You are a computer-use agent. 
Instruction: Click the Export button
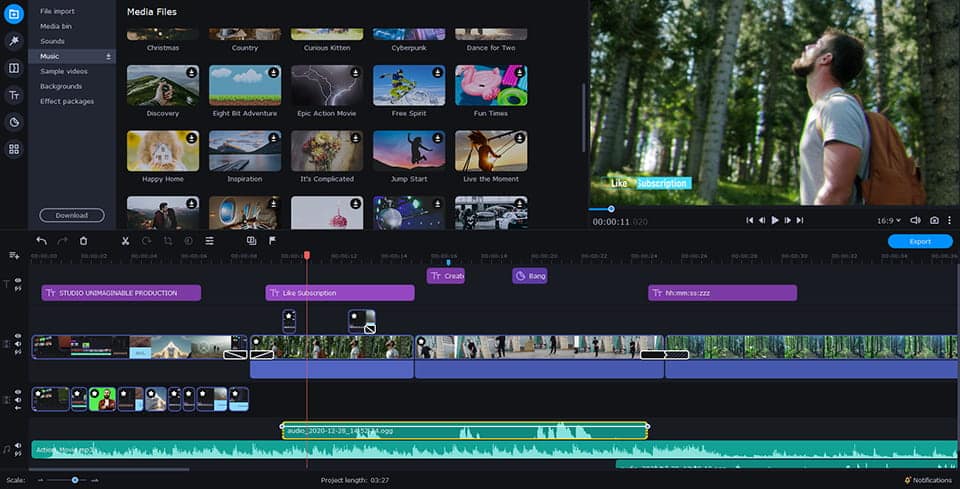click(x=920, y=241)
